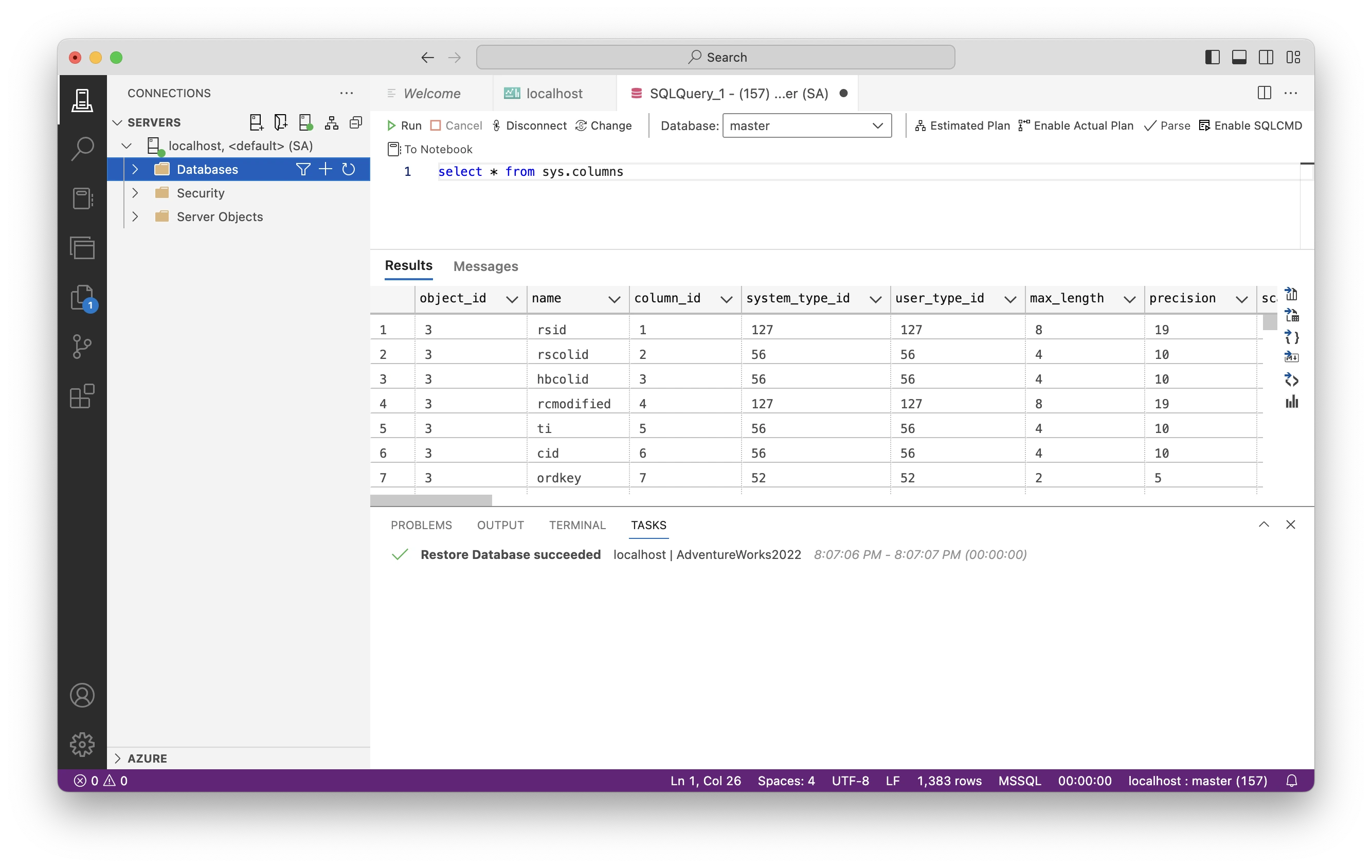The width and height of the screenshot is (1372, 868).
Task: Open the system_type_id column filter dropdown
Action: 875,299
